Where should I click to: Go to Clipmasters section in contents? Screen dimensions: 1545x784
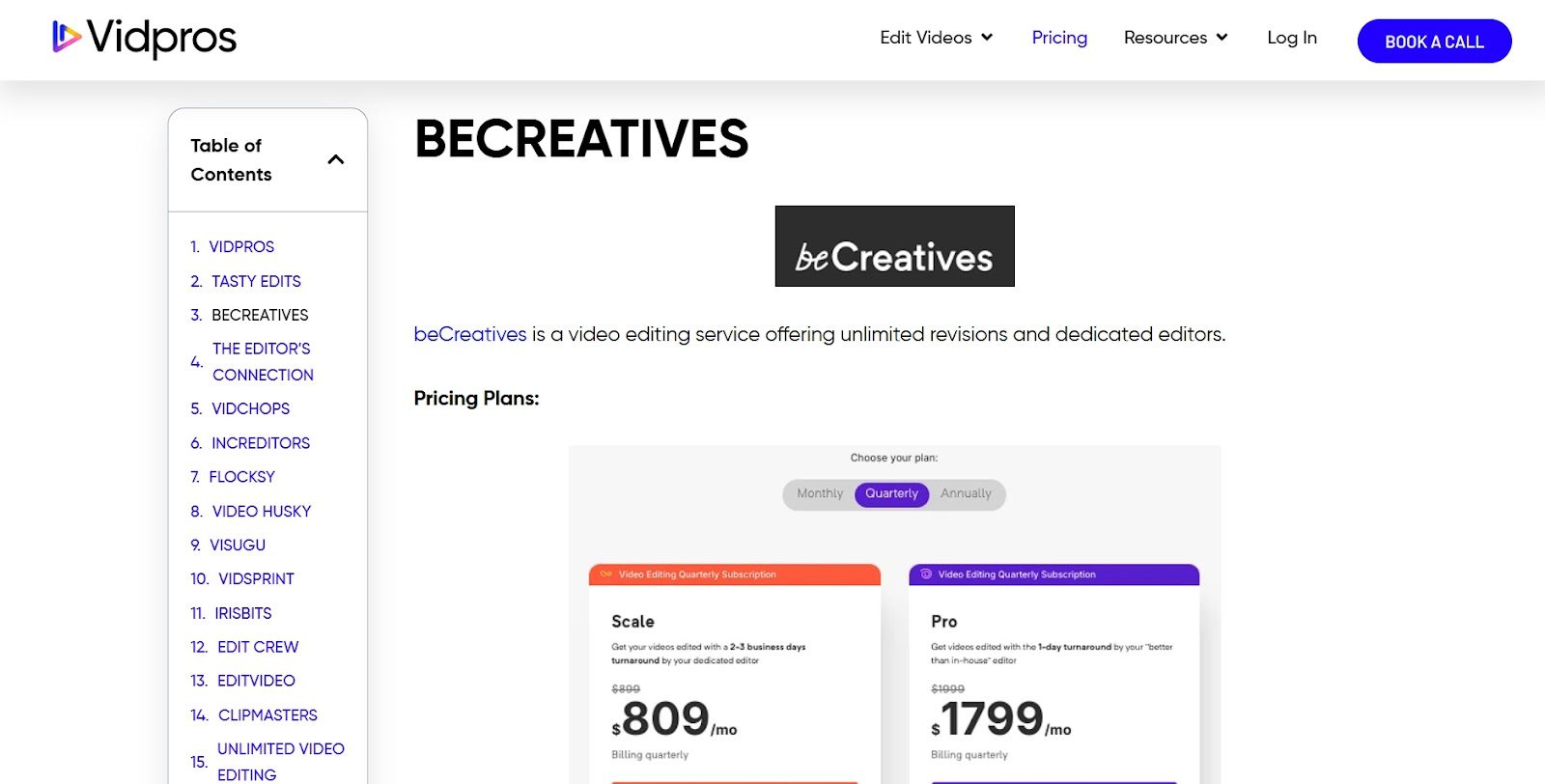pyautogui.click(x=267, y=714)
